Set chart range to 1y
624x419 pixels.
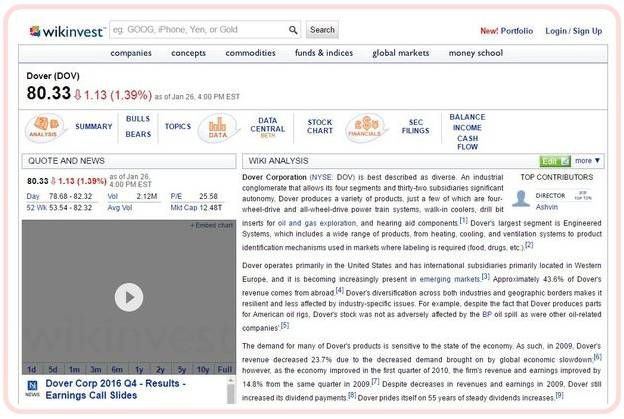pos(139,370)
